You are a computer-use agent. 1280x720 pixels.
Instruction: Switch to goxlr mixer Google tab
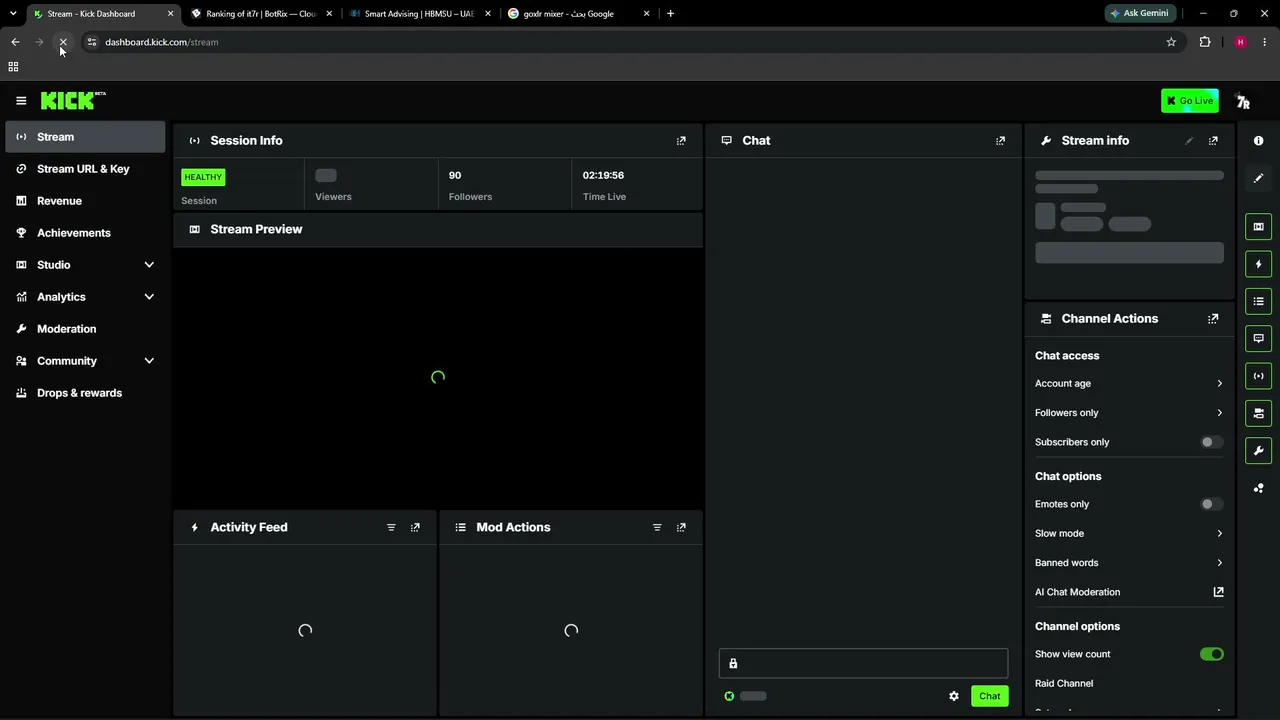tap(577, 14)
